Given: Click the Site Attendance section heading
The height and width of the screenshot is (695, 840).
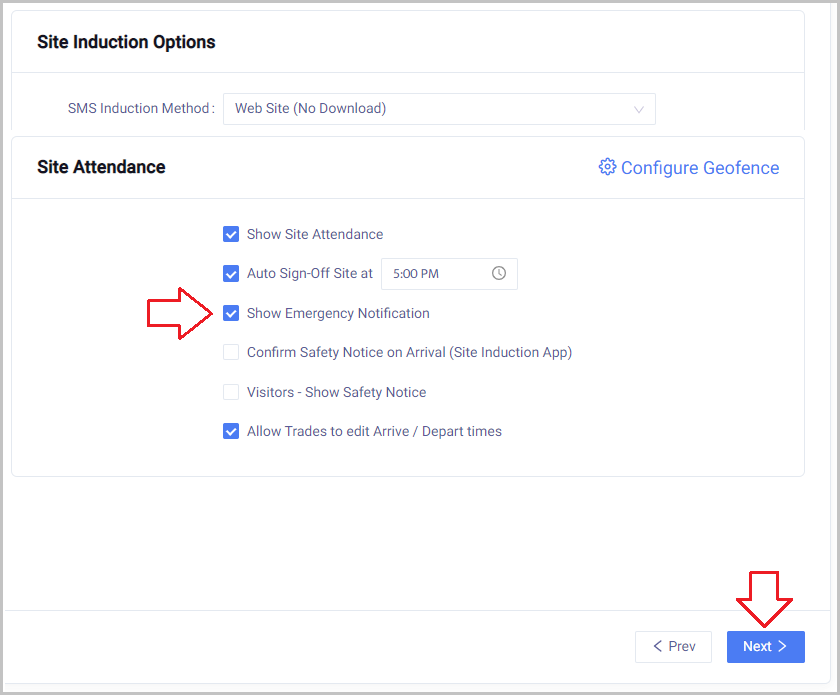Looking at the screenshot, I should pos(101,167).
